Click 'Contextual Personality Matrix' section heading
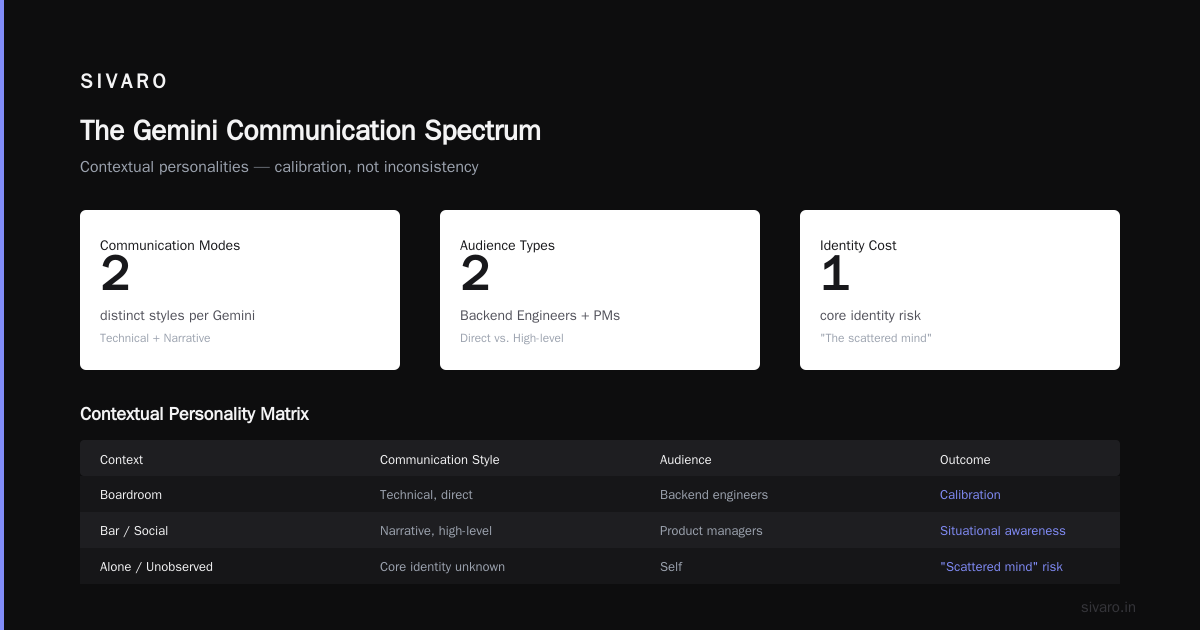The height and width of the screenshot is (630, 1200). (194, 414)
